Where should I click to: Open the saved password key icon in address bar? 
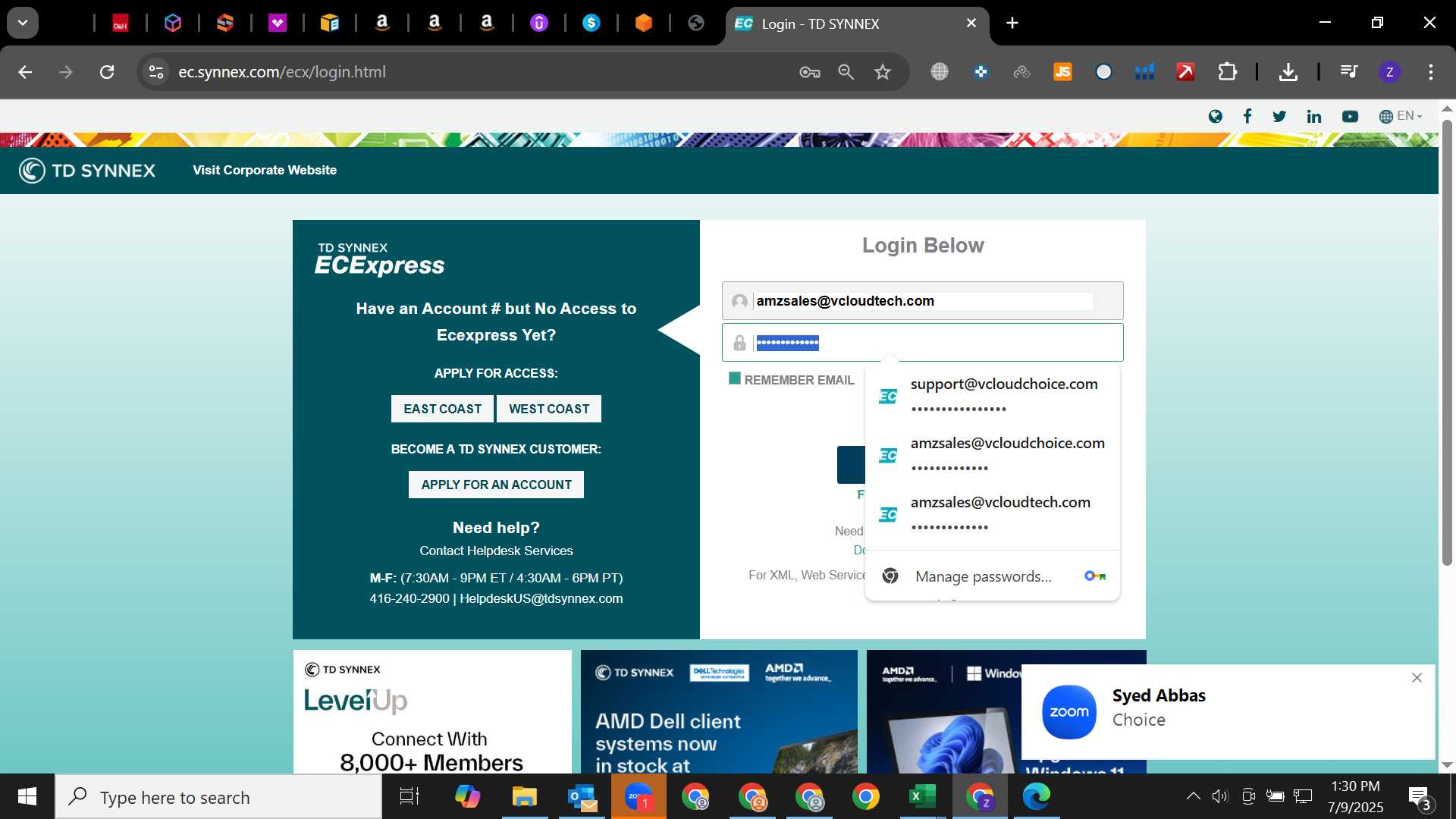810,72
